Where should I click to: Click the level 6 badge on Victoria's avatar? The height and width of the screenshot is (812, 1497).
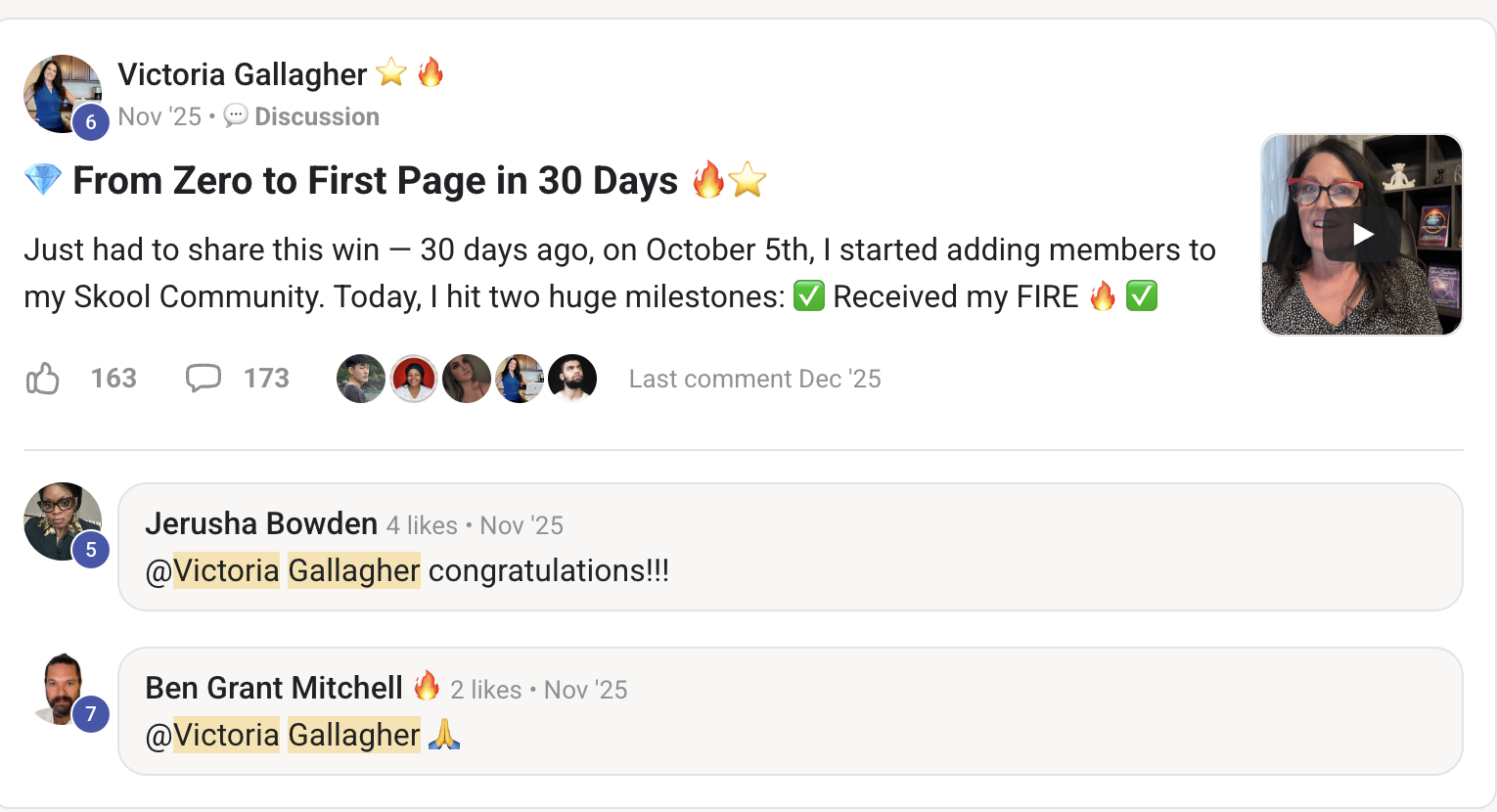[x=91, y=122]
